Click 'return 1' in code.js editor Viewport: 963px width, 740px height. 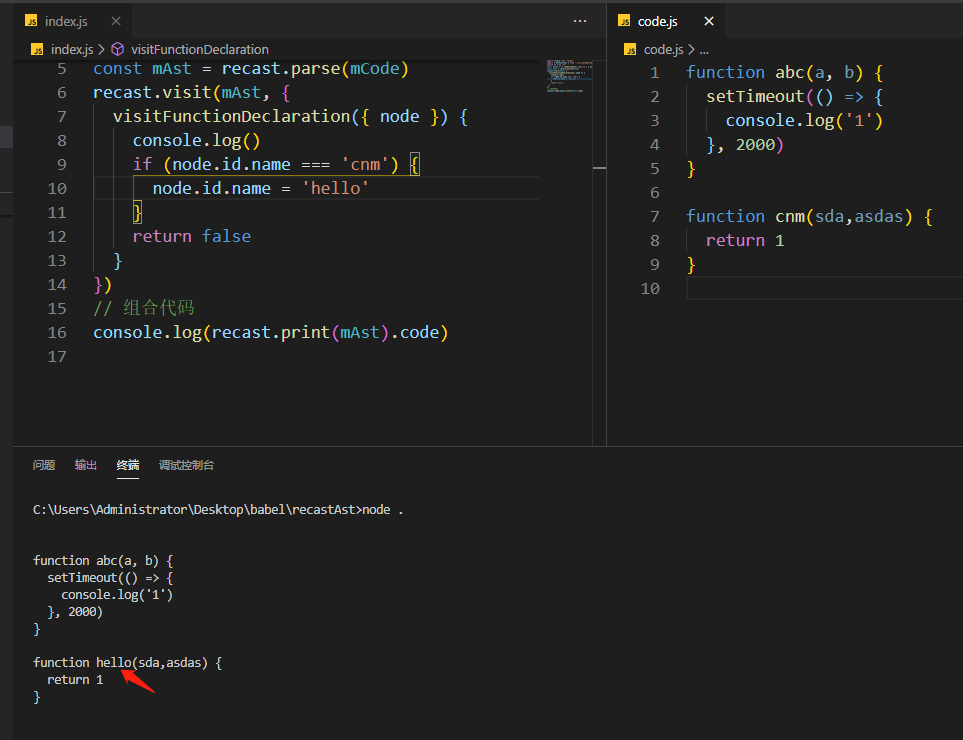point(745,241)
